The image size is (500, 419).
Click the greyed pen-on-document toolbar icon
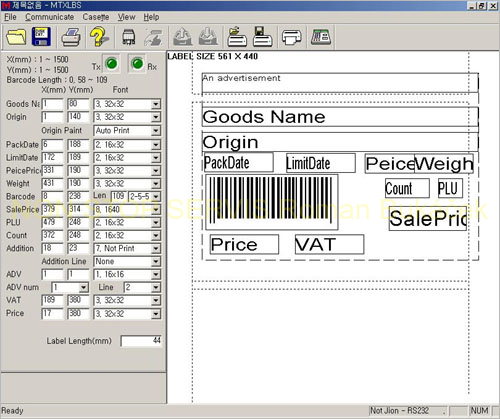tap(153, 37)
